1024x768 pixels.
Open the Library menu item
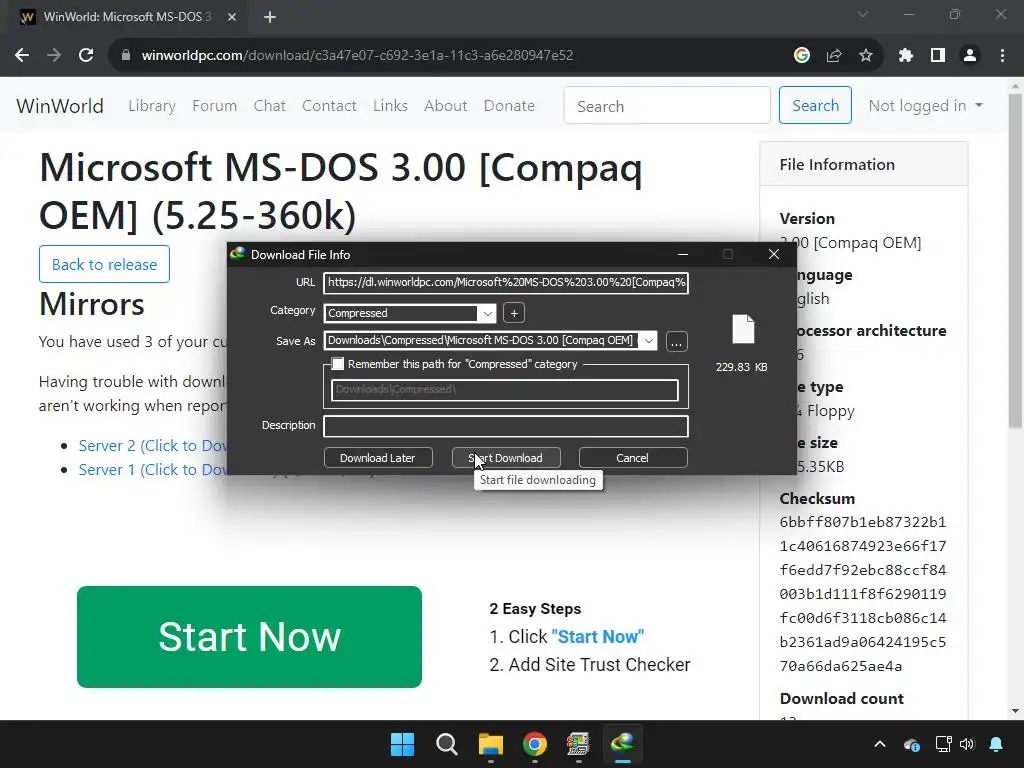point(152,106)
